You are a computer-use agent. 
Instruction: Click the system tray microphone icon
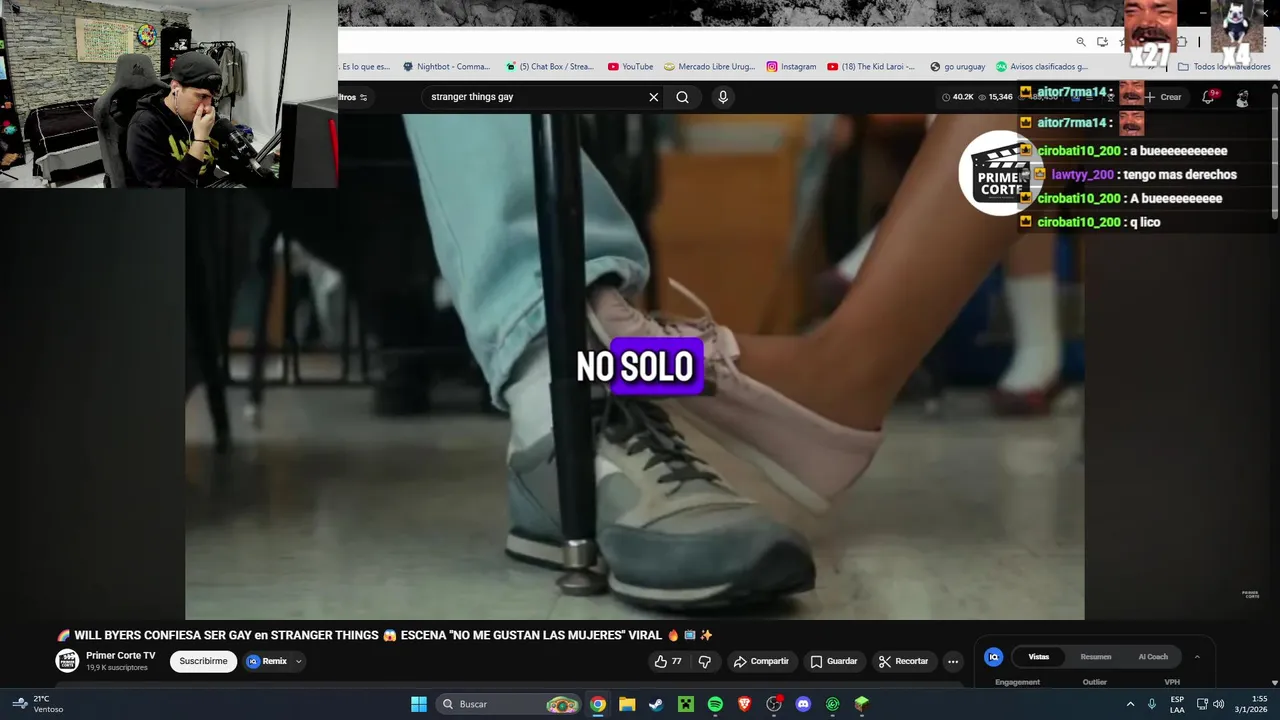point(1152,704)
